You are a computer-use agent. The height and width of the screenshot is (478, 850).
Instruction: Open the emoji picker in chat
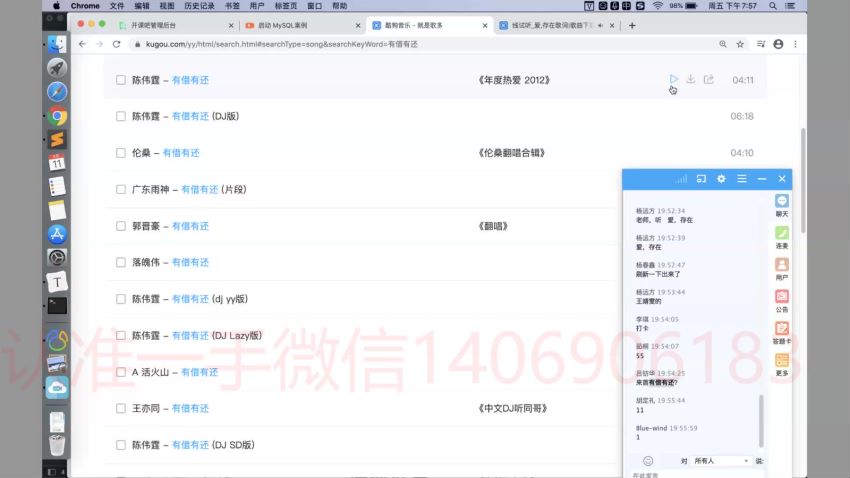[x=648, y=461]
